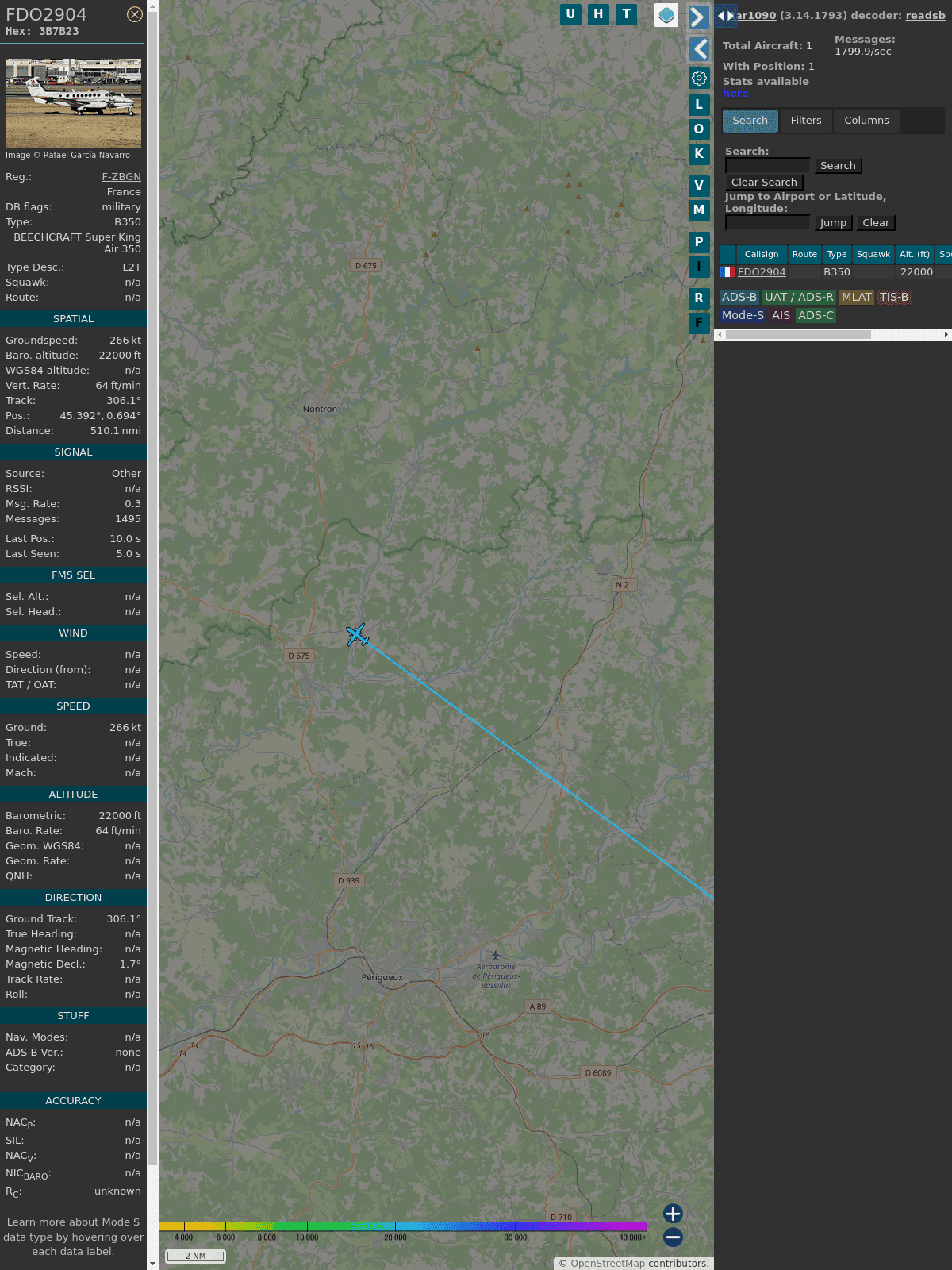Toggle the P map button
952x1270 pixels.
click(699, 242)
